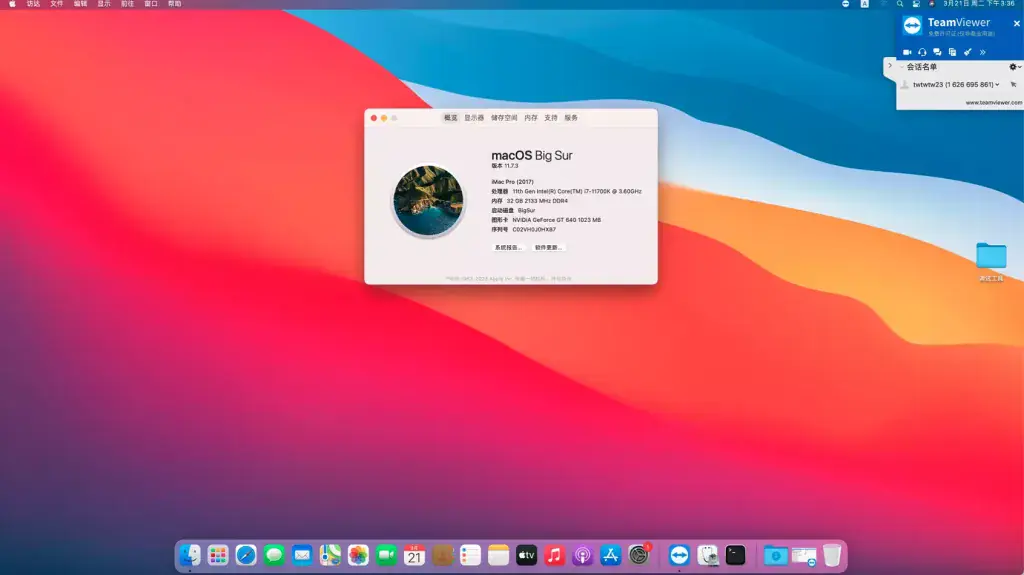The image size is (1024, 575).
Task: Open the Notes app in the Dock
Action: tap(498, 555)
